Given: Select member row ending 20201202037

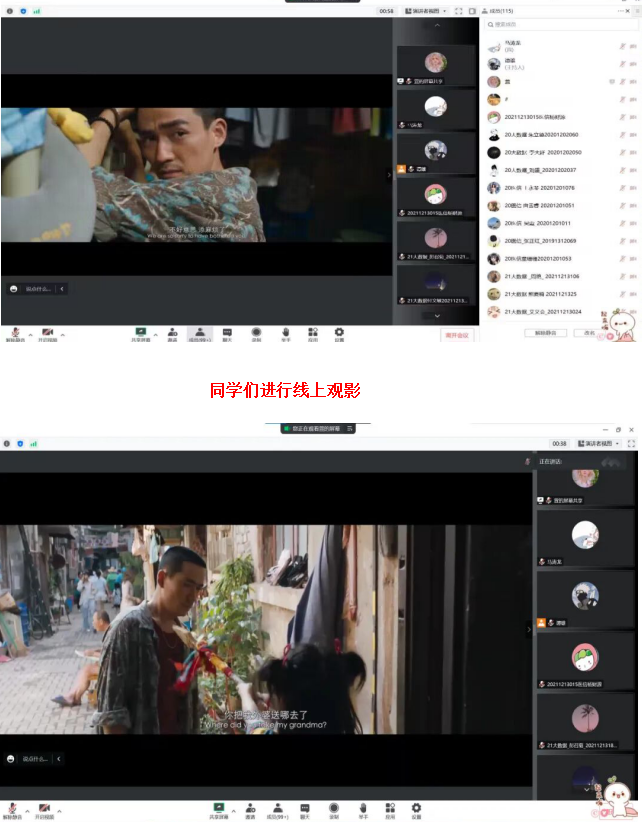Looking at the screenshot, I should (x=561, y=170).
